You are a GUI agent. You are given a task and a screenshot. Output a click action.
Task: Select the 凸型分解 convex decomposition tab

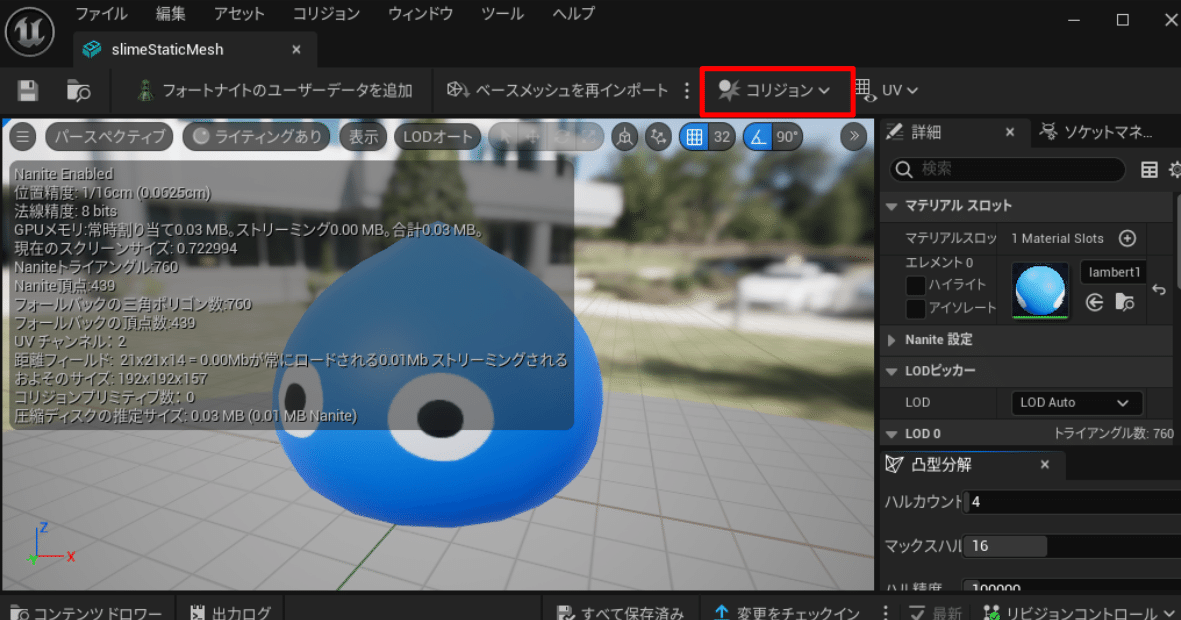point(941,465)
